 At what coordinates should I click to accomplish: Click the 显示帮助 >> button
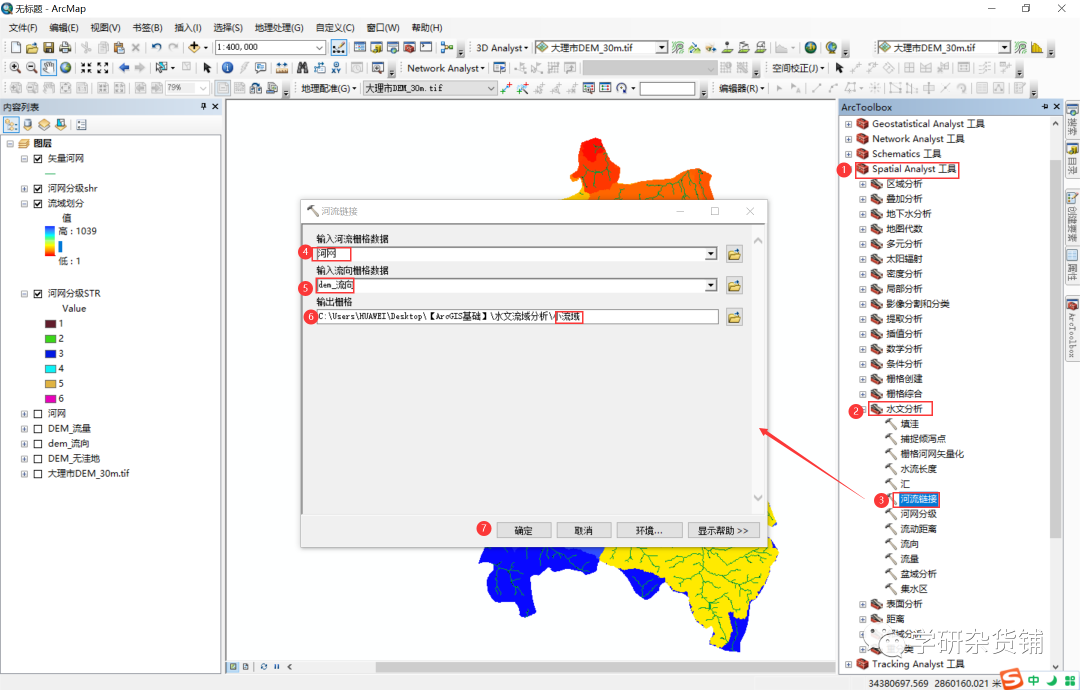(x=723, y=530)
